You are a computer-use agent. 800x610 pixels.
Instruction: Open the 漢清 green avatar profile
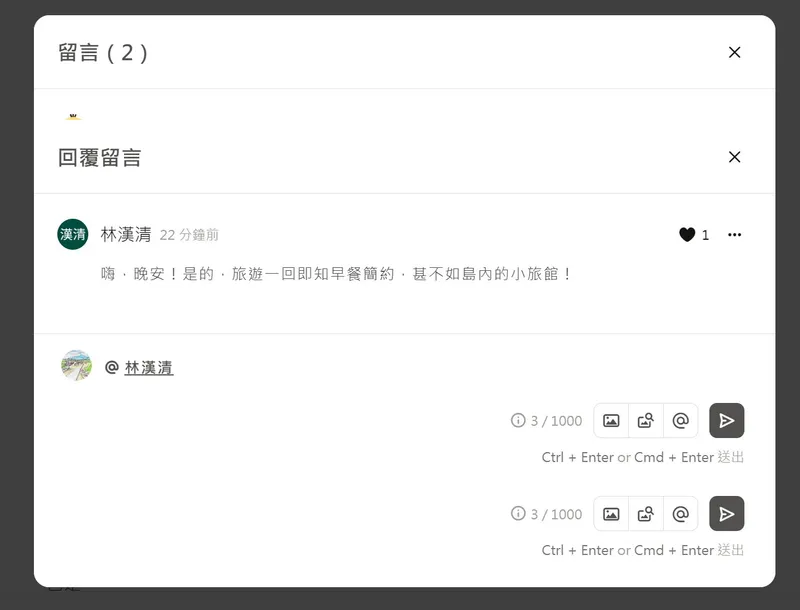(x=72, y=234)
